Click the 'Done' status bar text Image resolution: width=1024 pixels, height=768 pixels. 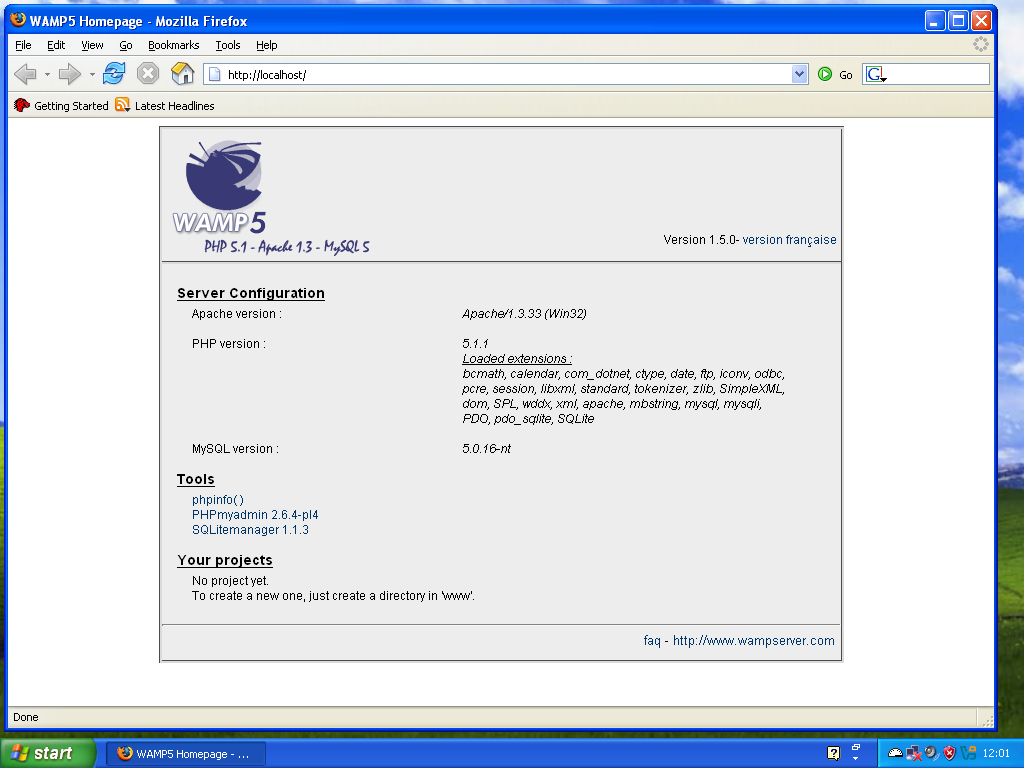[x=25, y=717]
